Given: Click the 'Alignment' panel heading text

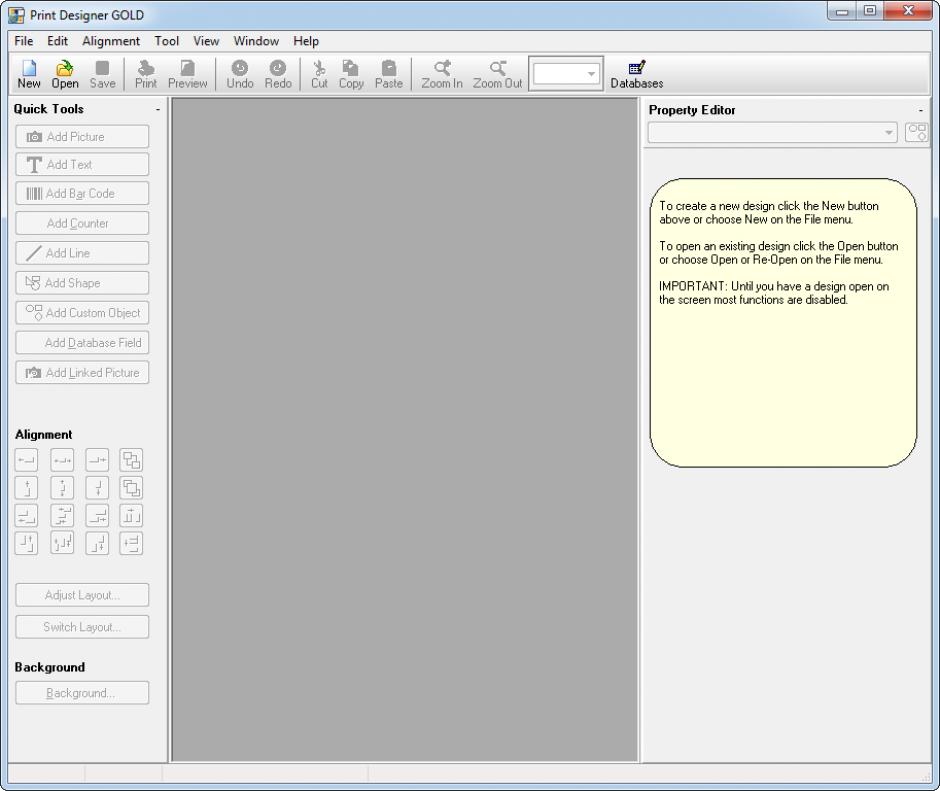Looking at the screenshot, I should click(x=43, y=435).
